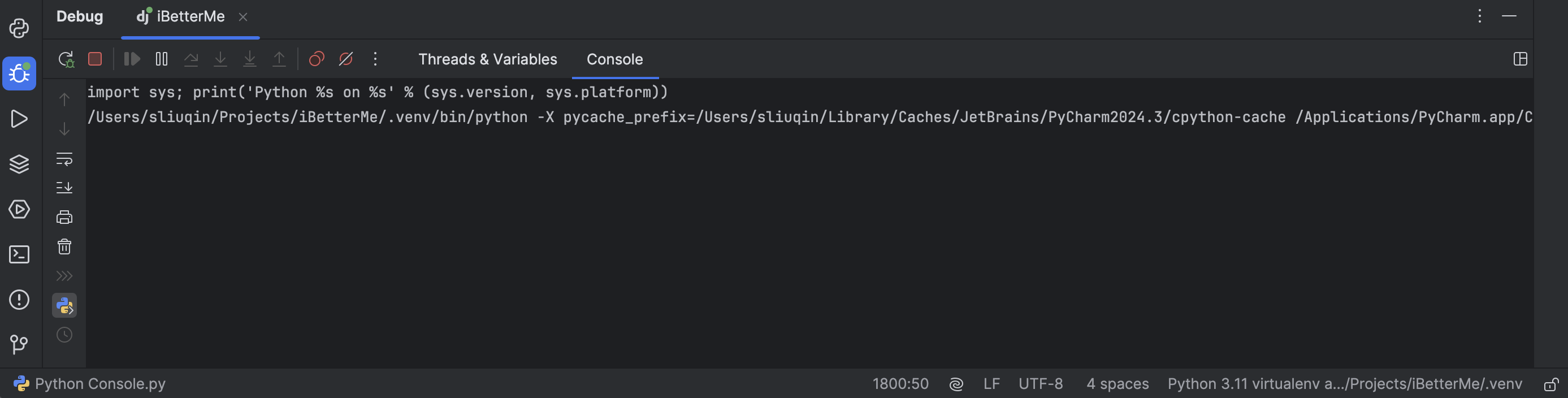Print the console output
The width and height of the screenshot is (1568, 398).
point(64,217)
